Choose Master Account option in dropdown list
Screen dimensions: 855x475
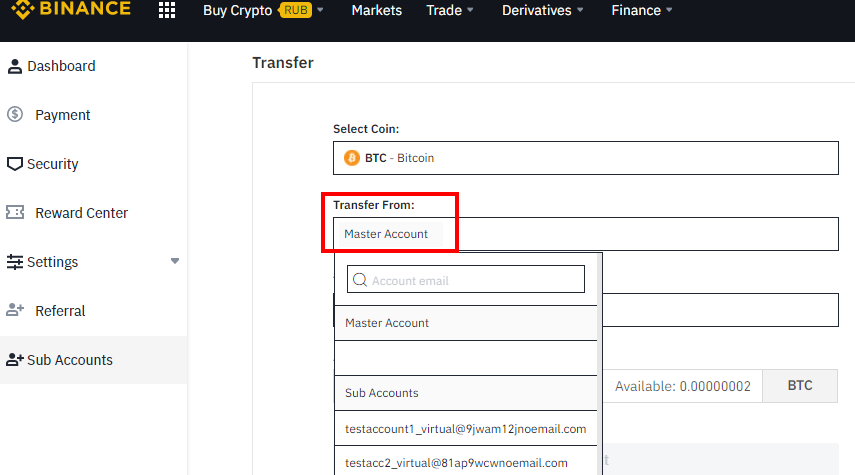pyautogui.click(x=466, y=323)
